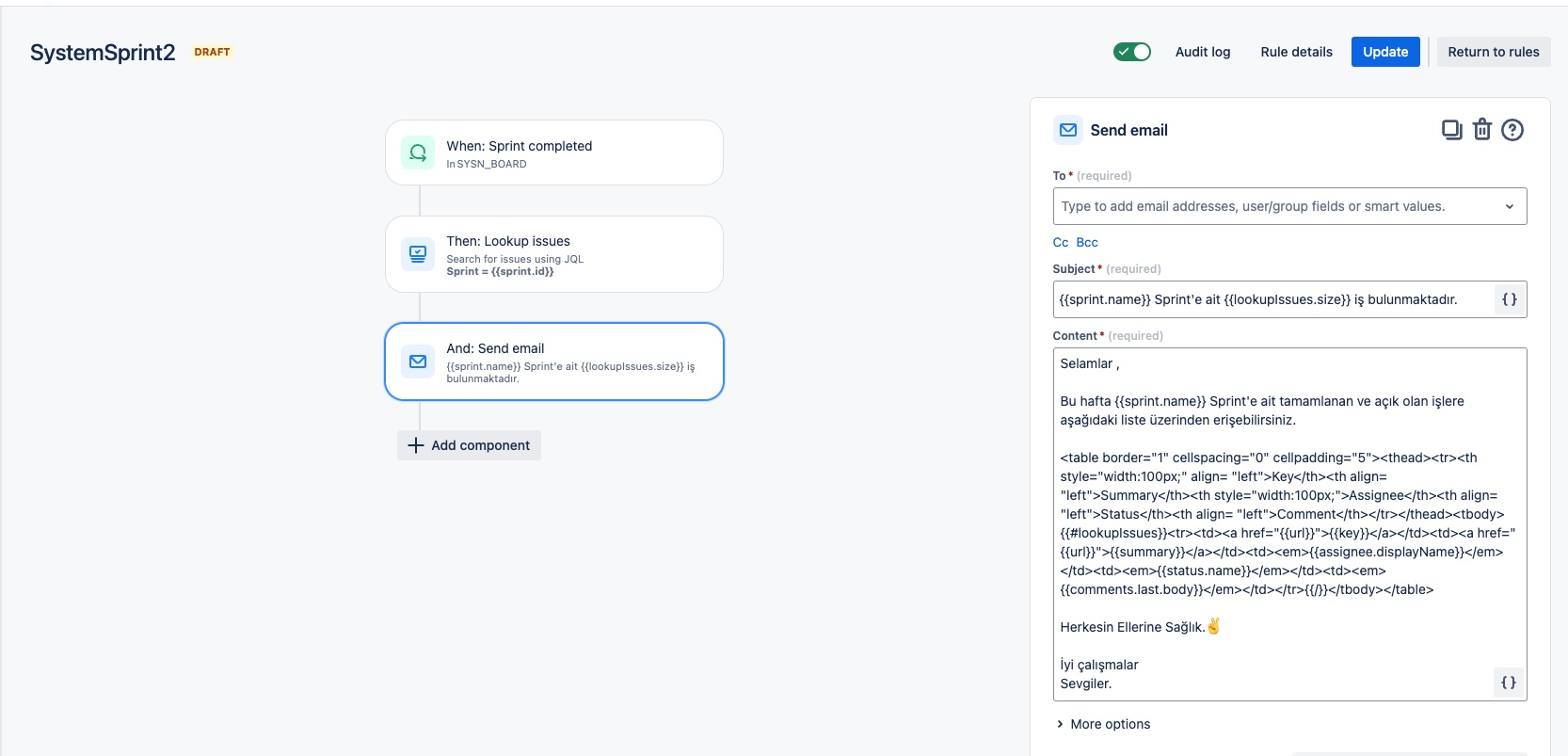The height and width of the screenshot is (756, 1568).
Task: Click the 'In SYSN_BOARD' text
Action: click(x=487, y=164)
